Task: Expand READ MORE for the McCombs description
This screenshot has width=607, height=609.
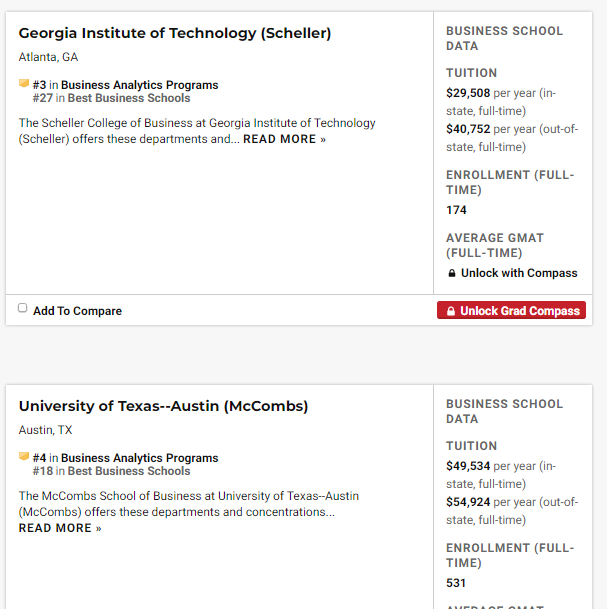Action: coord(60,528)
